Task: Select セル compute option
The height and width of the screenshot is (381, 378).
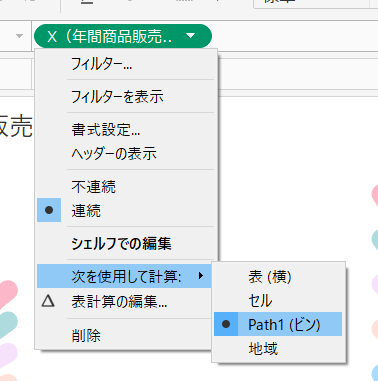Action: [x=278, y=300]
